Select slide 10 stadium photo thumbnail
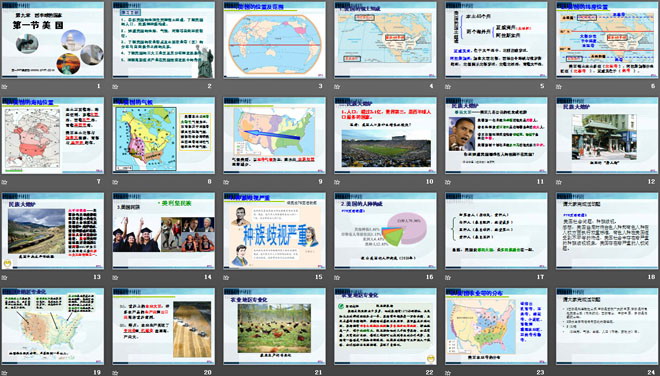The image size is (660, 376). (x=385, y=136)
